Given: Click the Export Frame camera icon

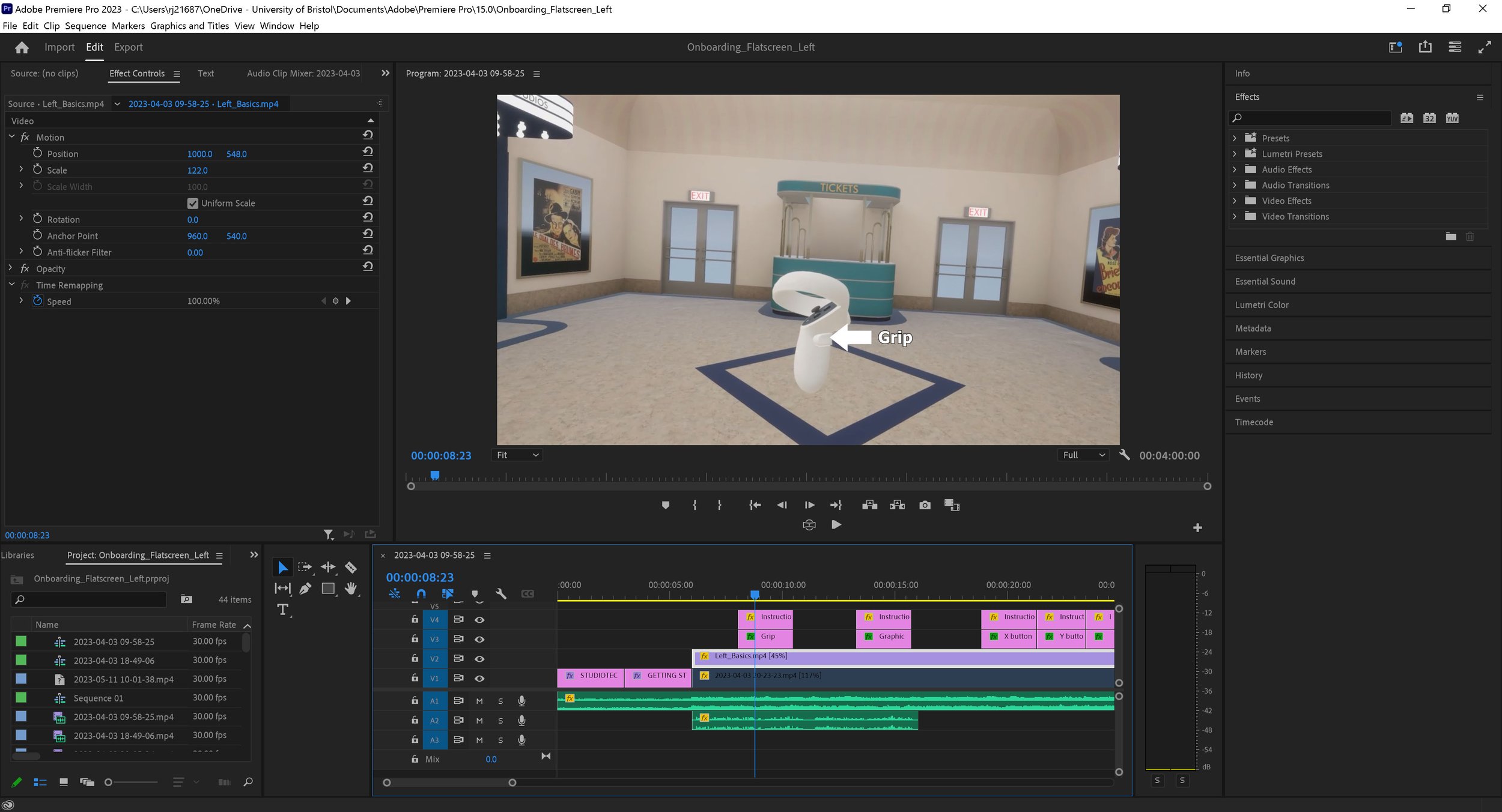Looking at the screenshot, I should [925, 505].
